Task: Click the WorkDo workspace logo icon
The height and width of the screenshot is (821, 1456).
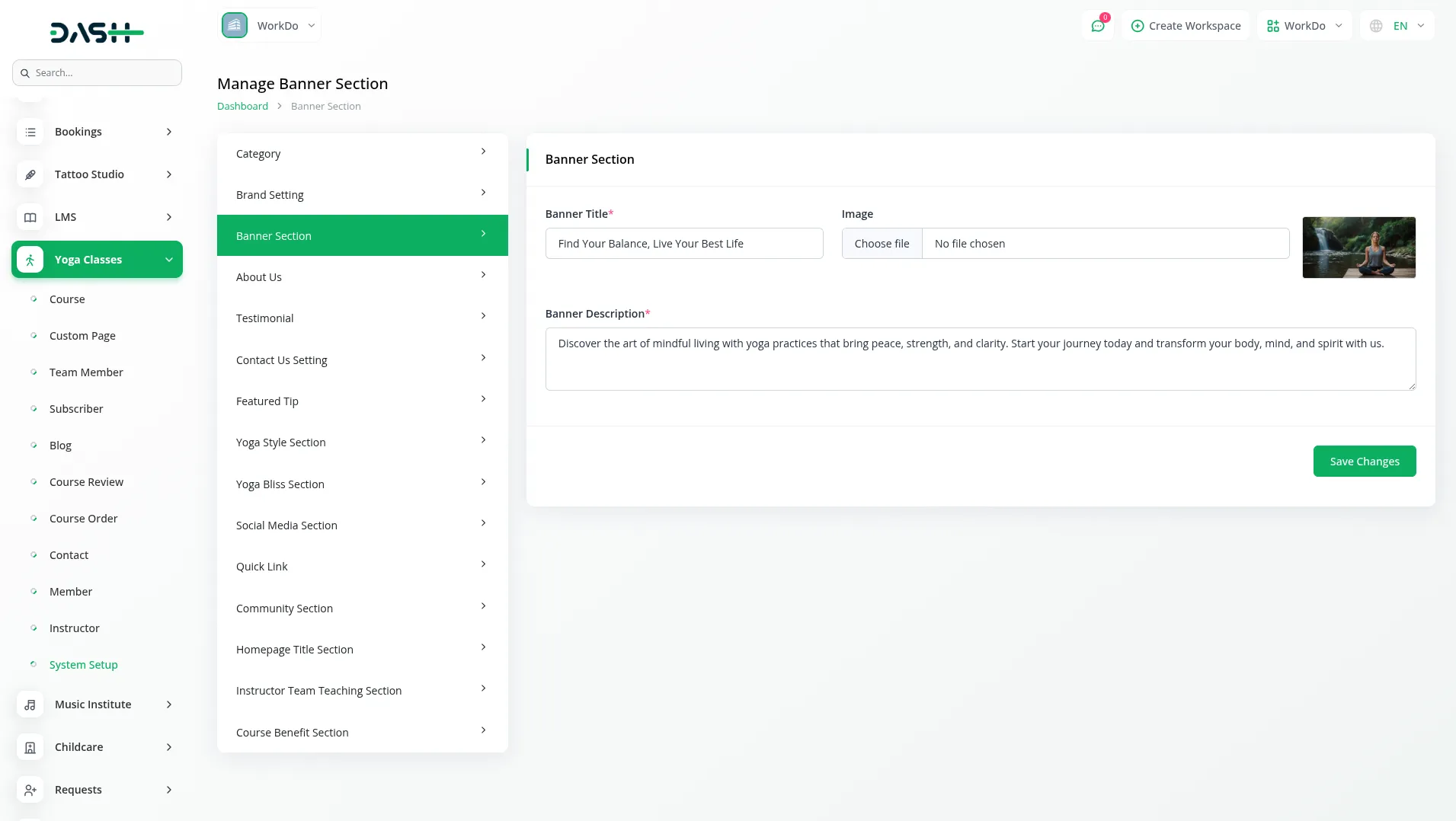Action: point(235,25)
